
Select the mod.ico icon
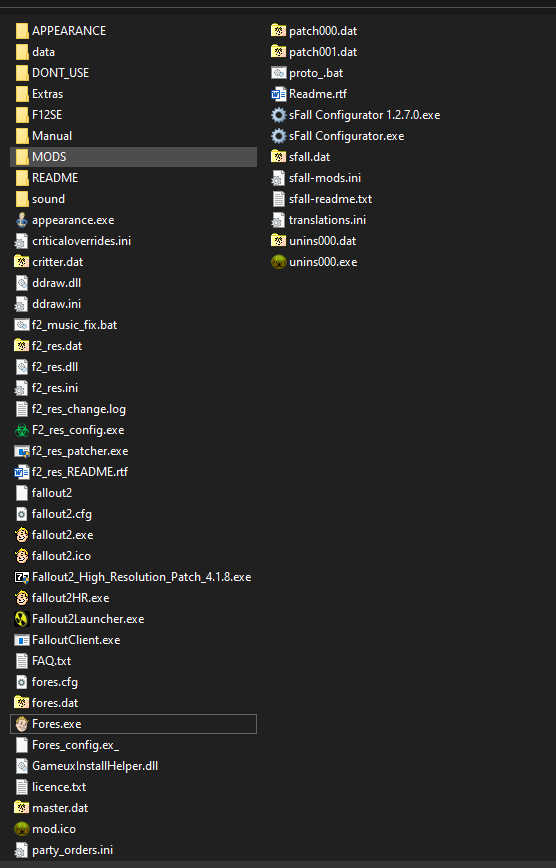click(22, 829)
